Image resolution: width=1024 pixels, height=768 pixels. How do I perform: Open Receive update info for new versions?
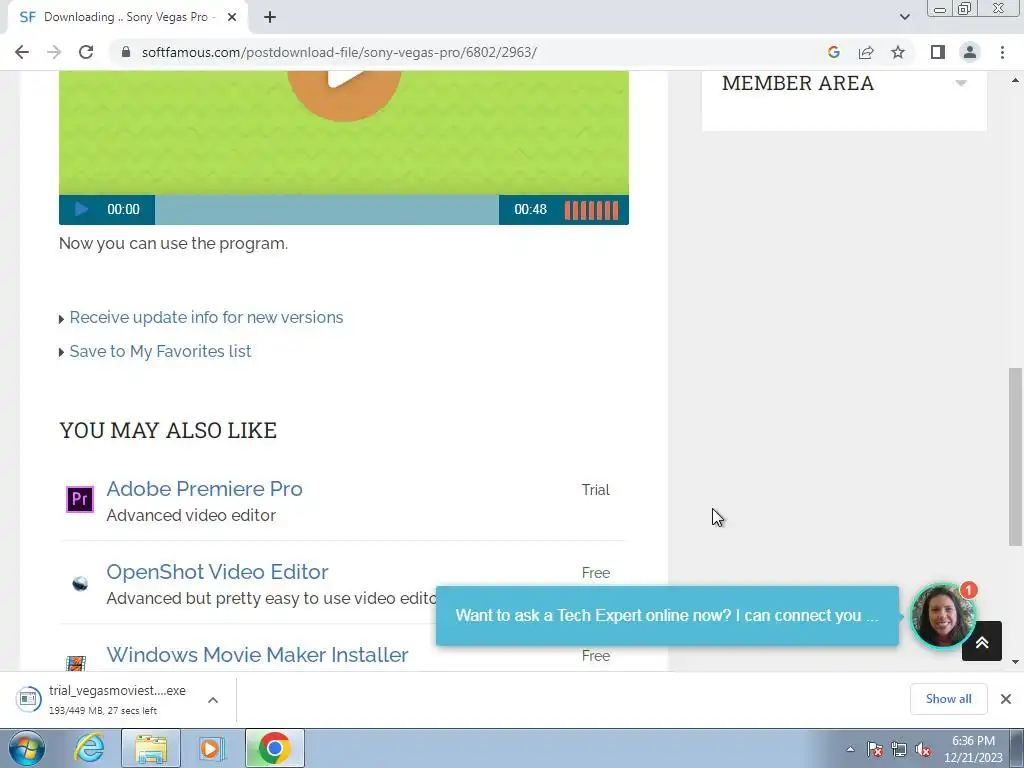click(206, 317)
